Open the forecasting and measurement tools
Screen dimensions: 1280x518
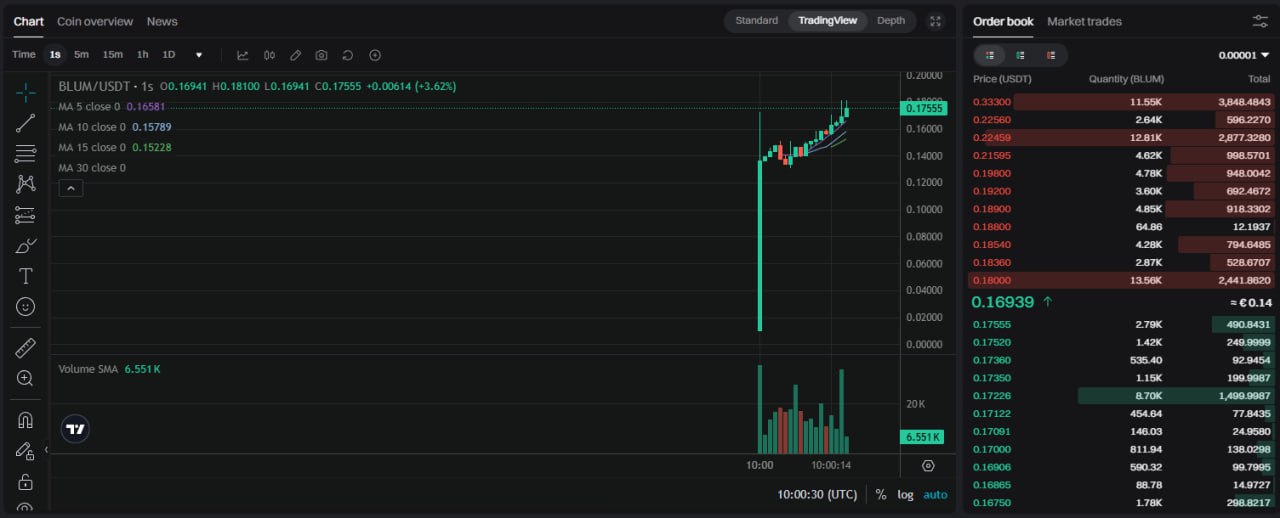26,215
